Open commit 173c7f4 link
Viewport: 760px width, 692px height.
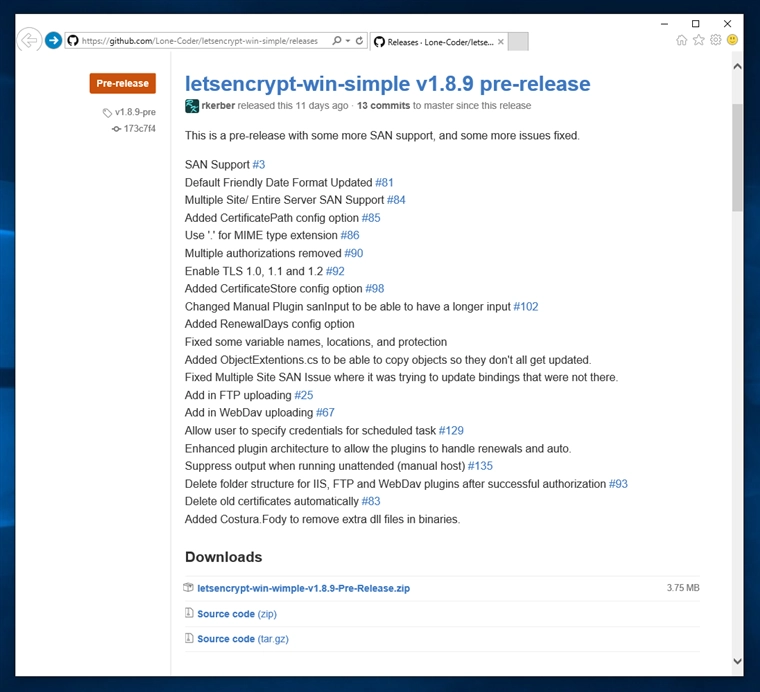pos(140,128)
